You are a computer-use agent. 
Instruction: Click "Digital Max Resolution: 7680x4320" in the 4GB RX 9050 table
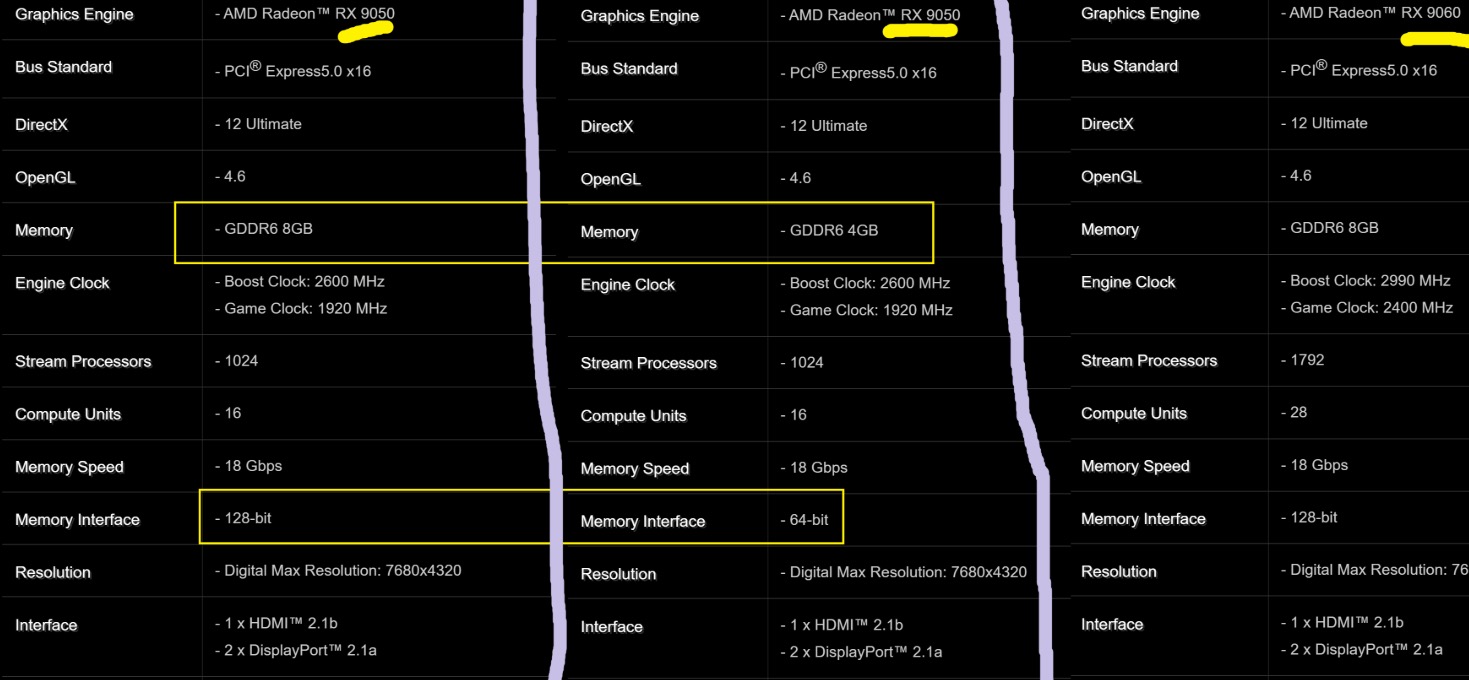pyautogui.click(x=908, y=572)
